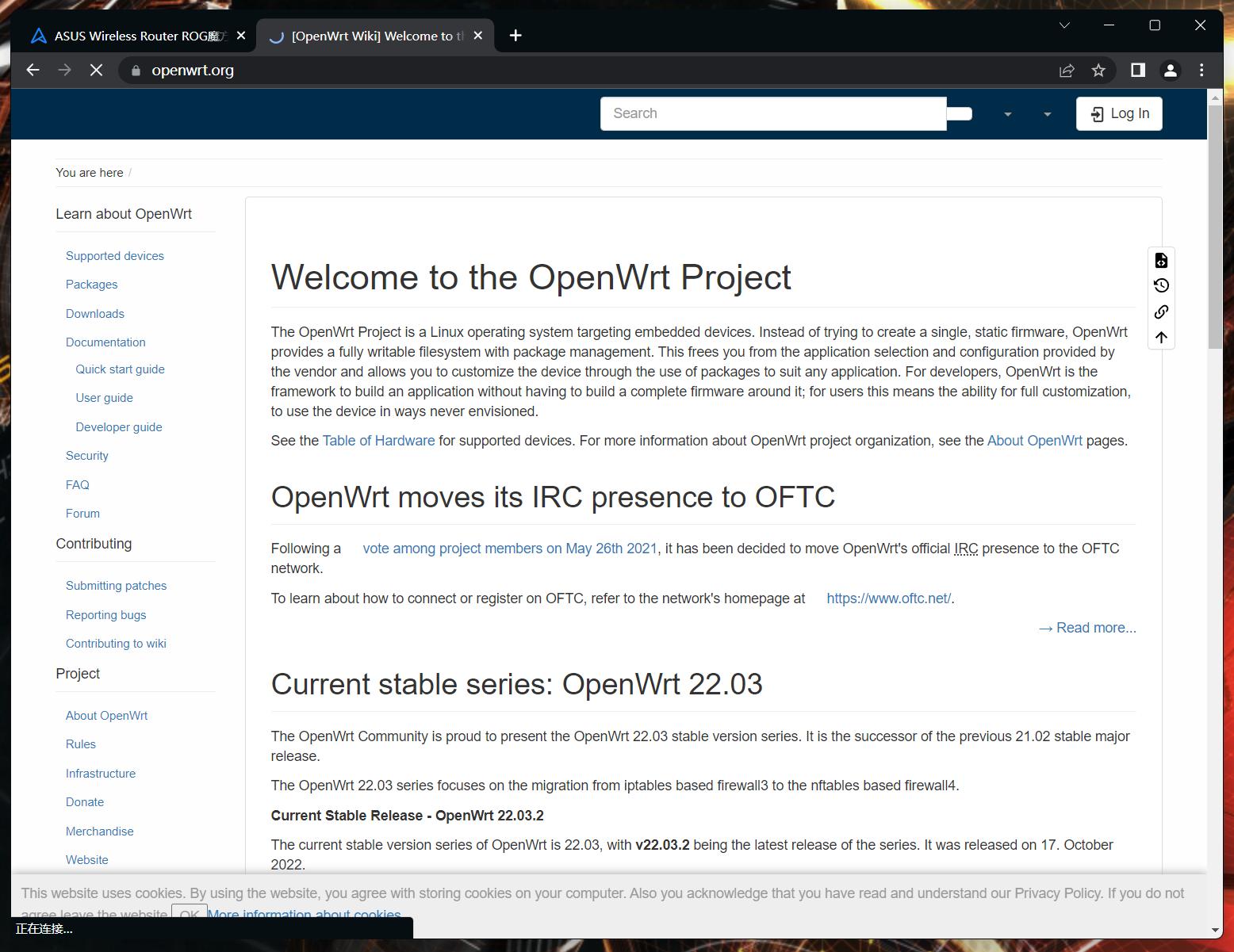The height and width of the screenshot is (952, 1234).
Task: Visit the Security page
Action: 87,456
